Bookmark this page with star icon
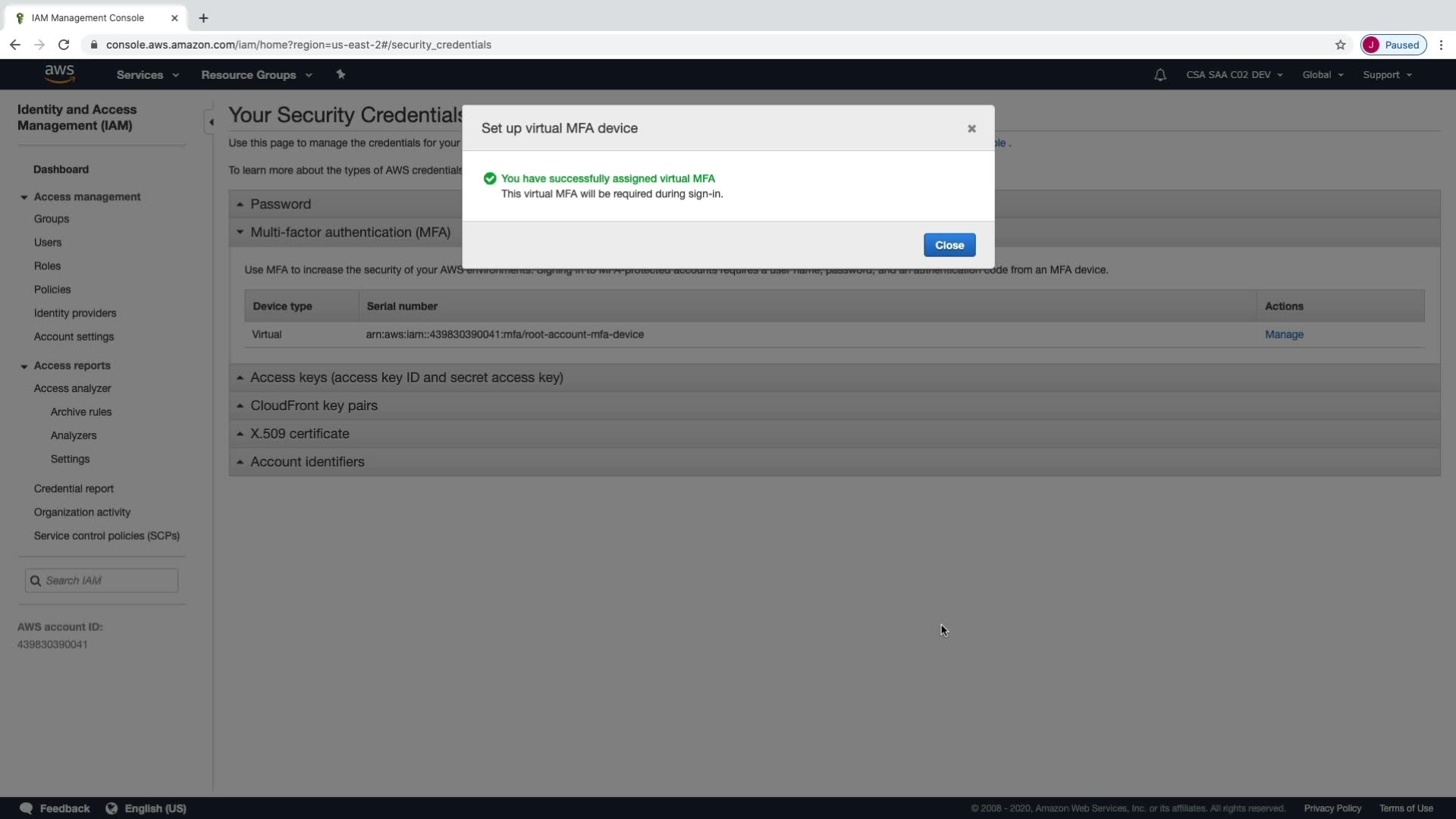The height and width of the screenshot is (819, 1456). (x=1340, y=45)
